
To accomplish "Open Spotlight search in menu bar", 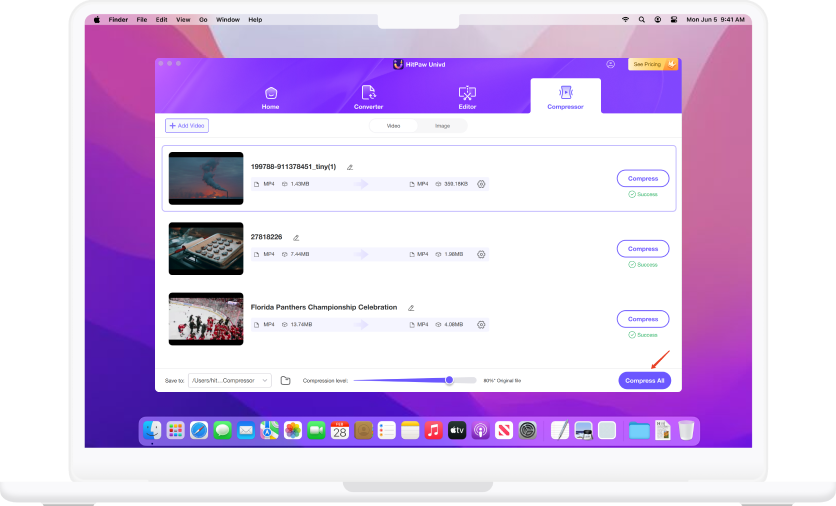I will (x=642, y=20).
